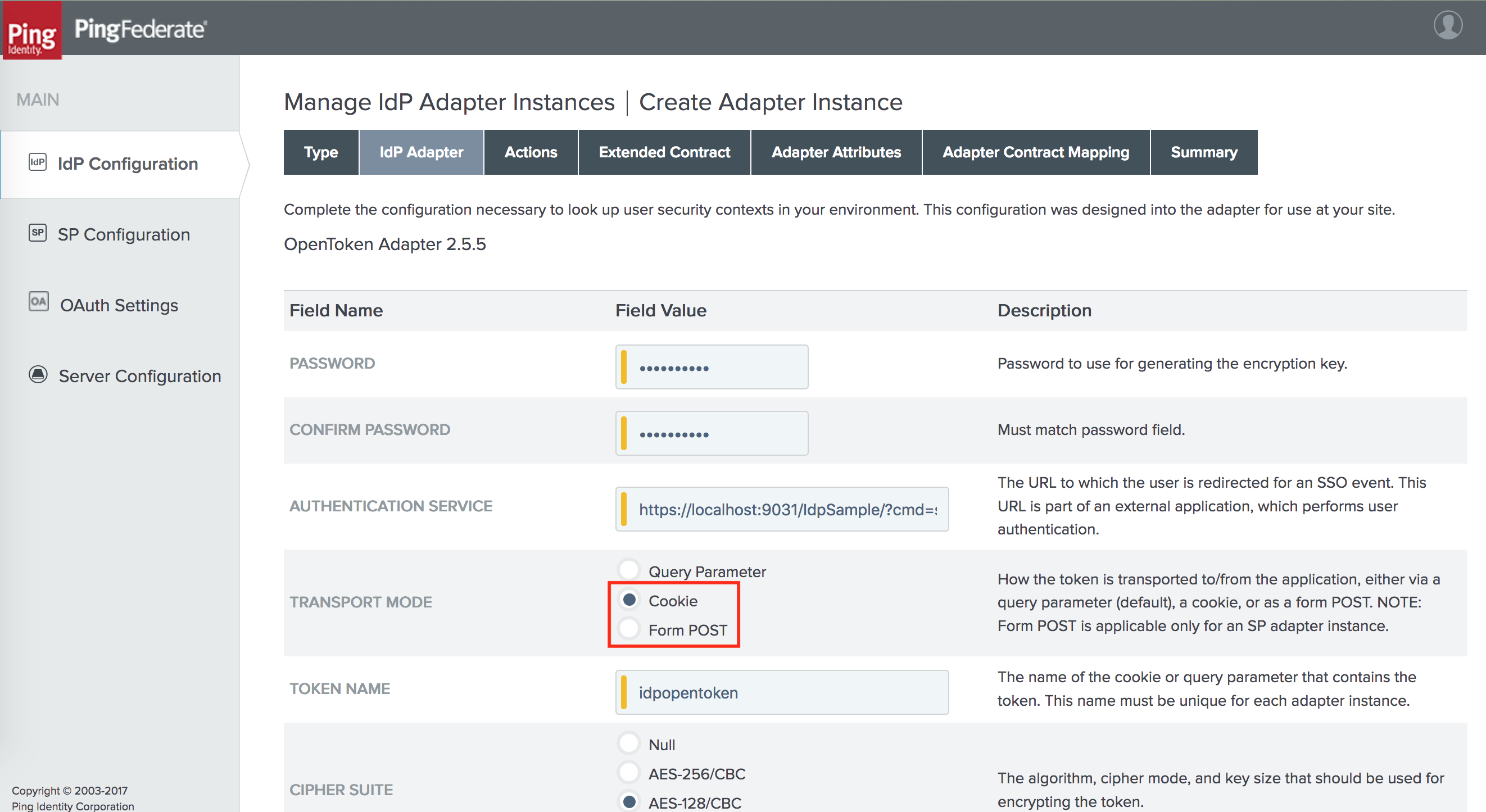1486x812 pixels.
Task: Switch to the Actions tab
Action: point(530,152)
